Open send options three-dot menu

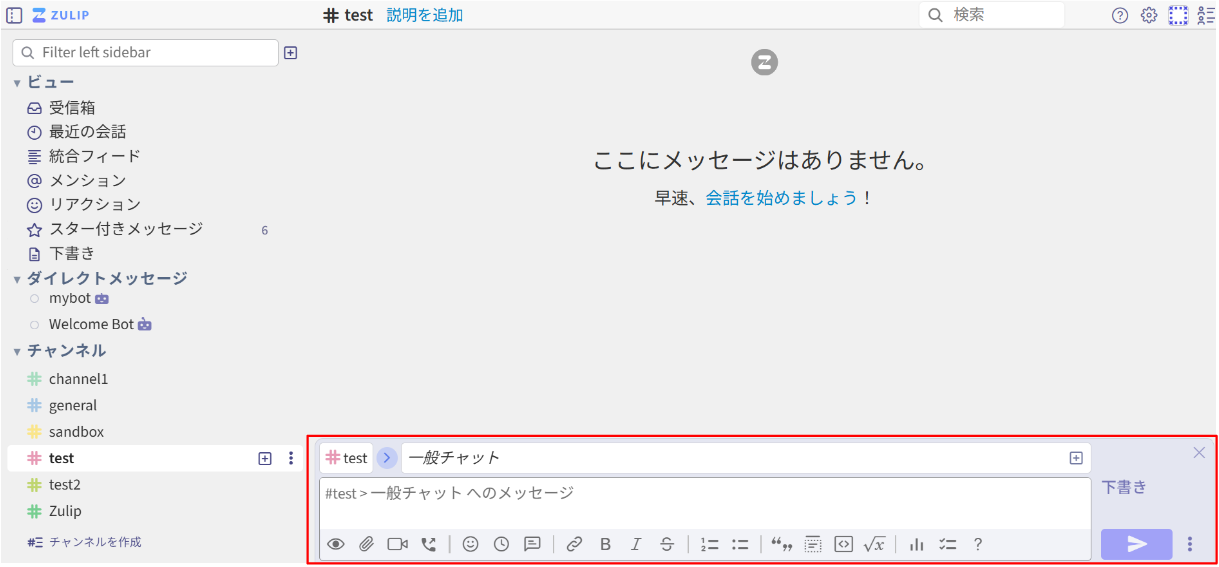click(1189, 544)
